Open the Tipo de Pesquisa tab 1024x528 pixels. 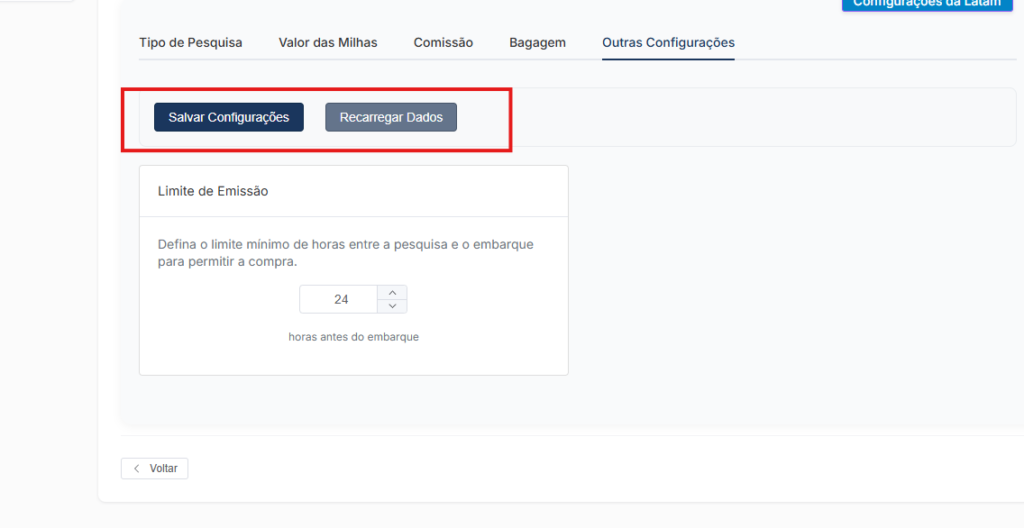pos(191,42)
